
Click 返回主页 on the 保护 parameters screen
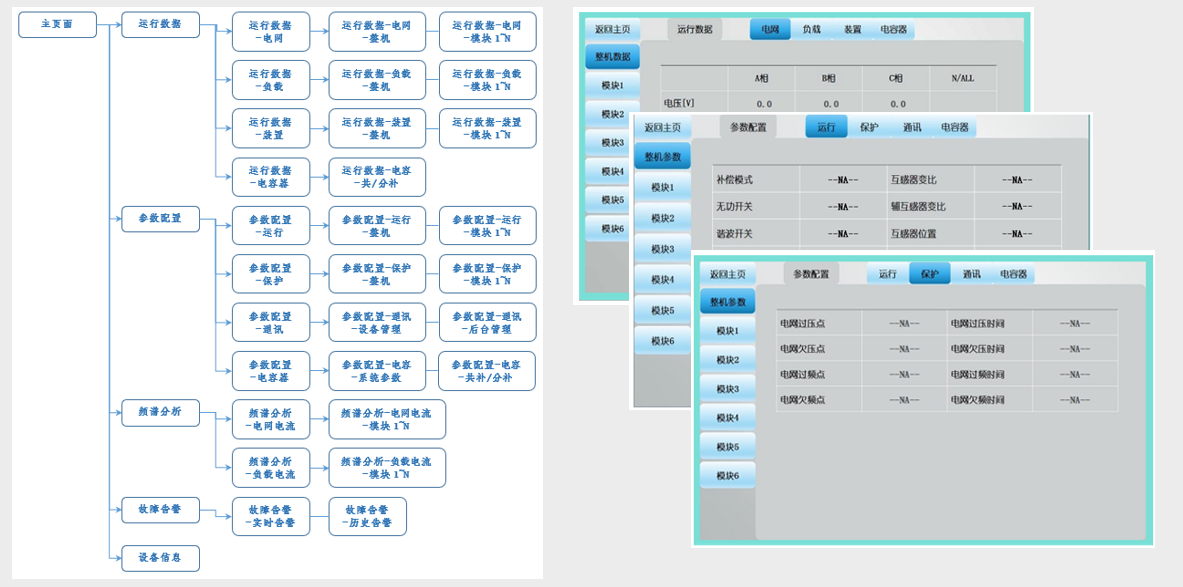[729, 272]
